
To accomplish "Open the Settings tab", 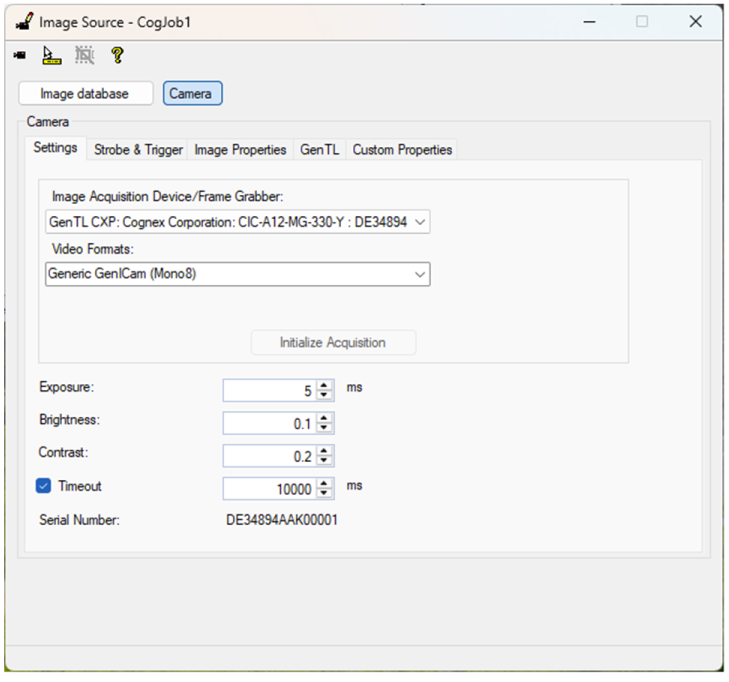I will (55, 148).
